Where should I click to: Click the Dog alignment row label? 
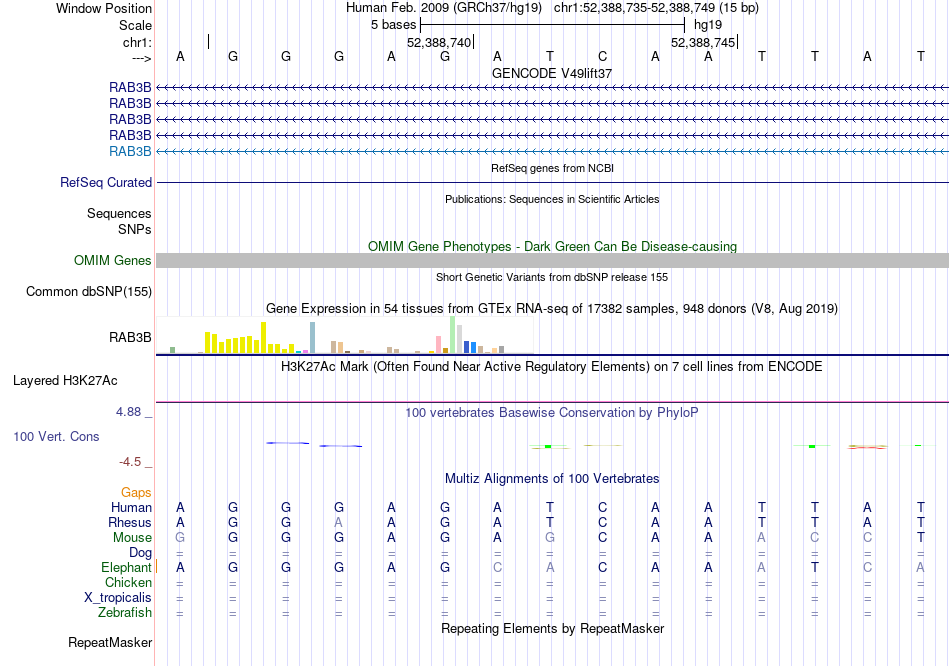coord(141,553)
